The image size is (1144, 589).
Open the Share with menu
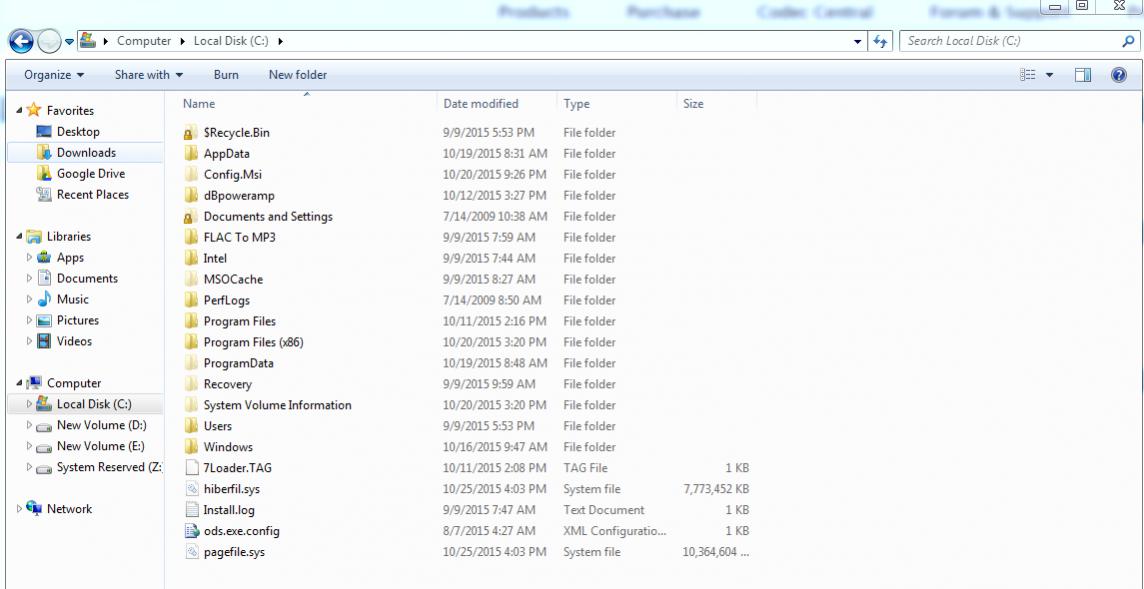click(x=148, y=75)
